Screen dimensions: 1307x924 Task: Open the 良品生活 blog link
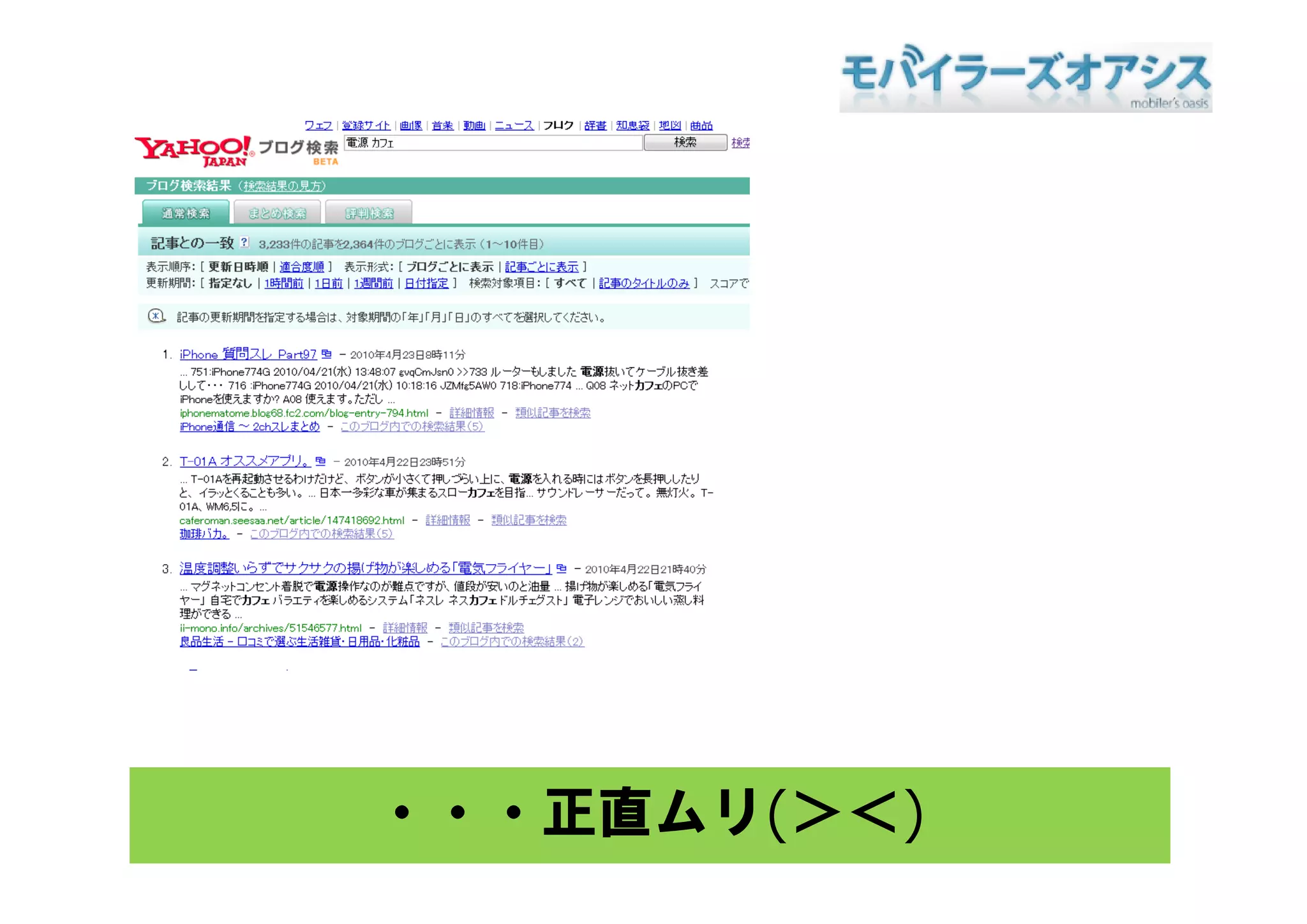coord(299,641)
